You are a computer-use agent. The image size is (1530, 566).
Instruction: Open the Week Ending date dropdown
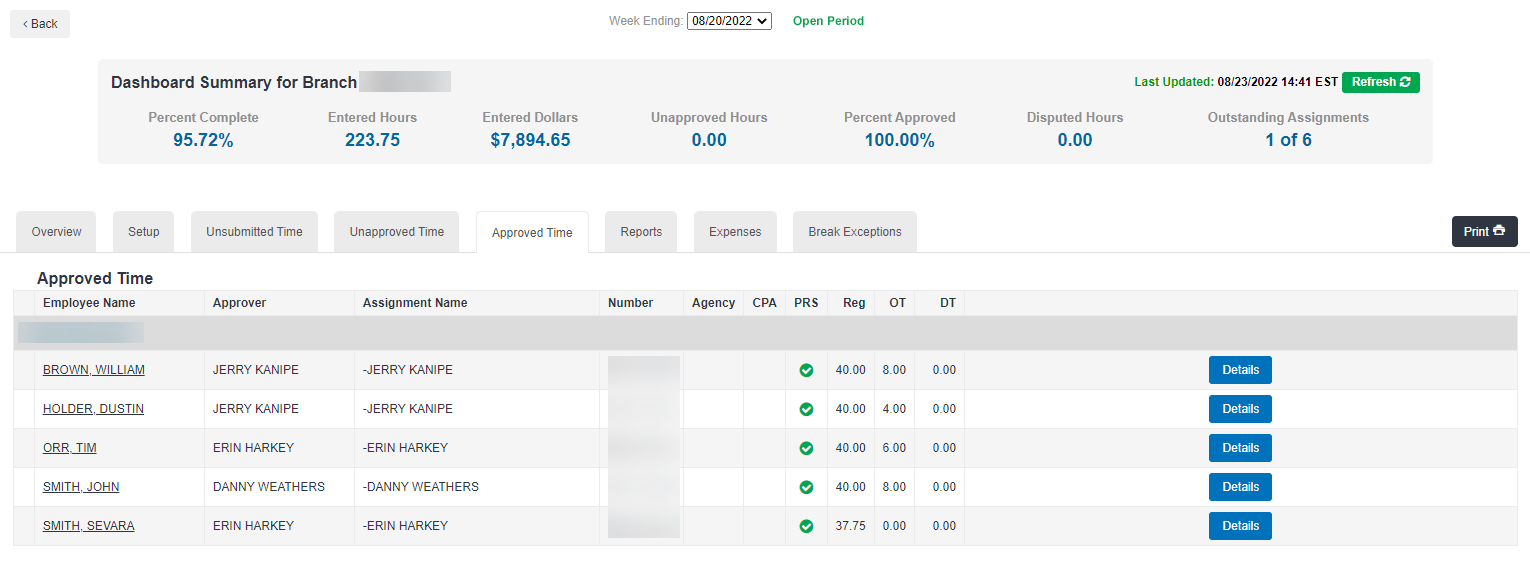point(729,21)
